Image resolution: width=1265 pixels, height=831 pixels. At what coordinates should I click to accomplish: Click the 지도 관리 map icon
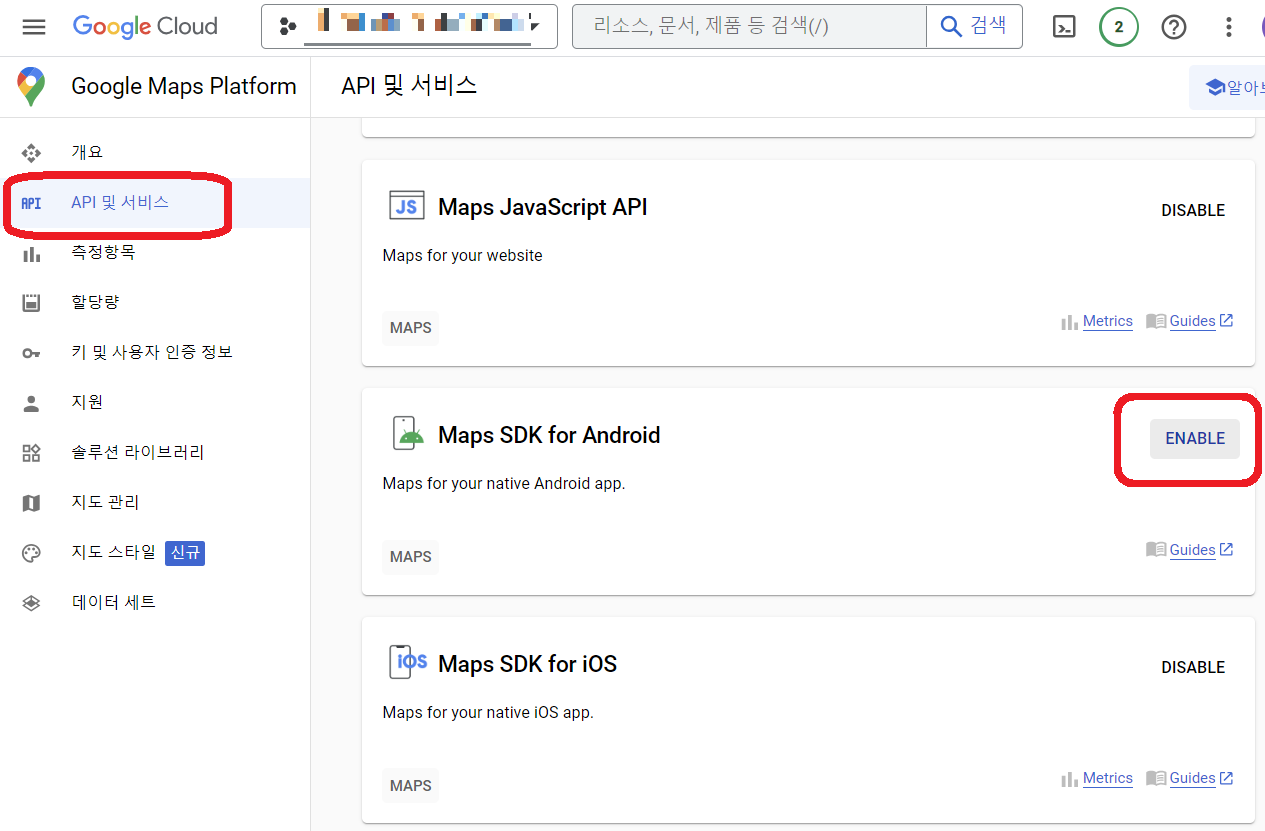pos(31,503)
